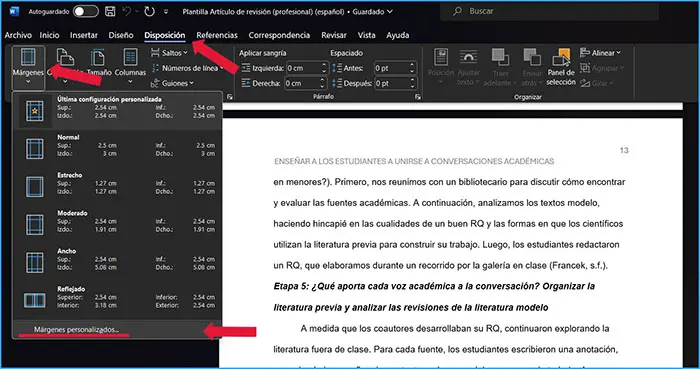Viewport: 700px width, 369px height.
Task: Adjust the Antes spacing spinner arrows
Action: click(412, 68)
